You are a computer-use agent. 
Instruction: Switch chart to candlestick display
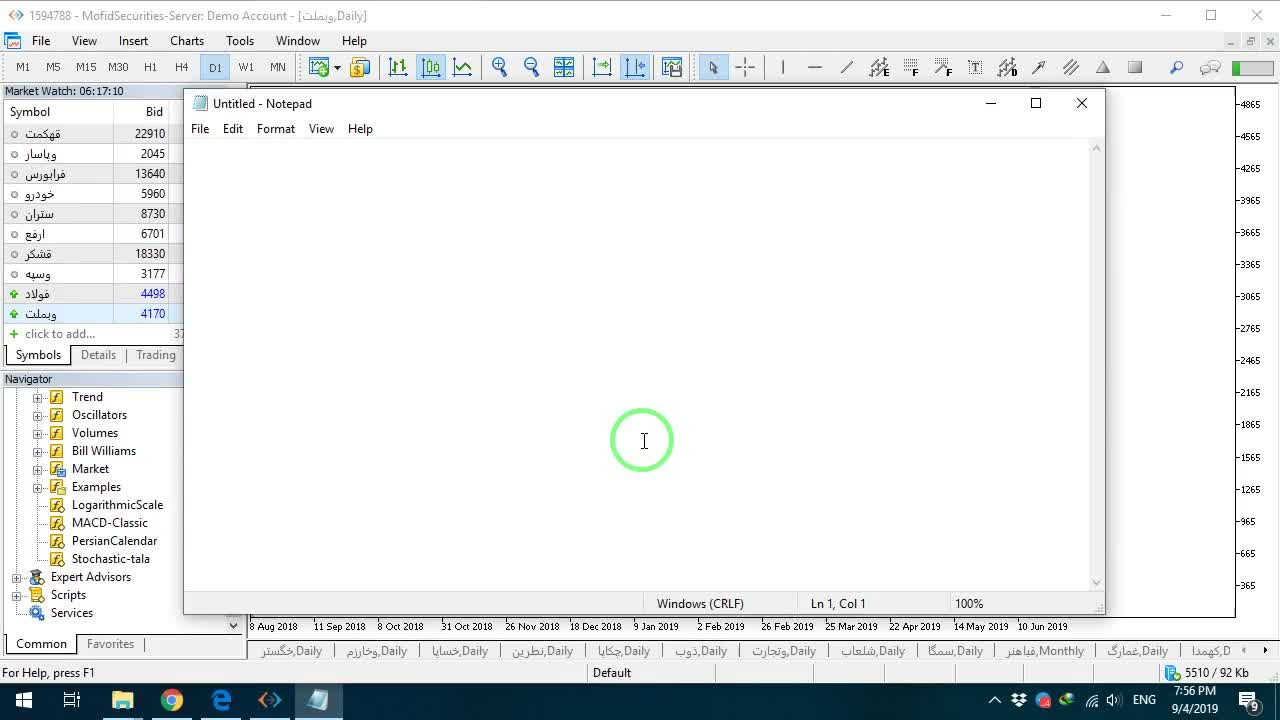[431, 67]
